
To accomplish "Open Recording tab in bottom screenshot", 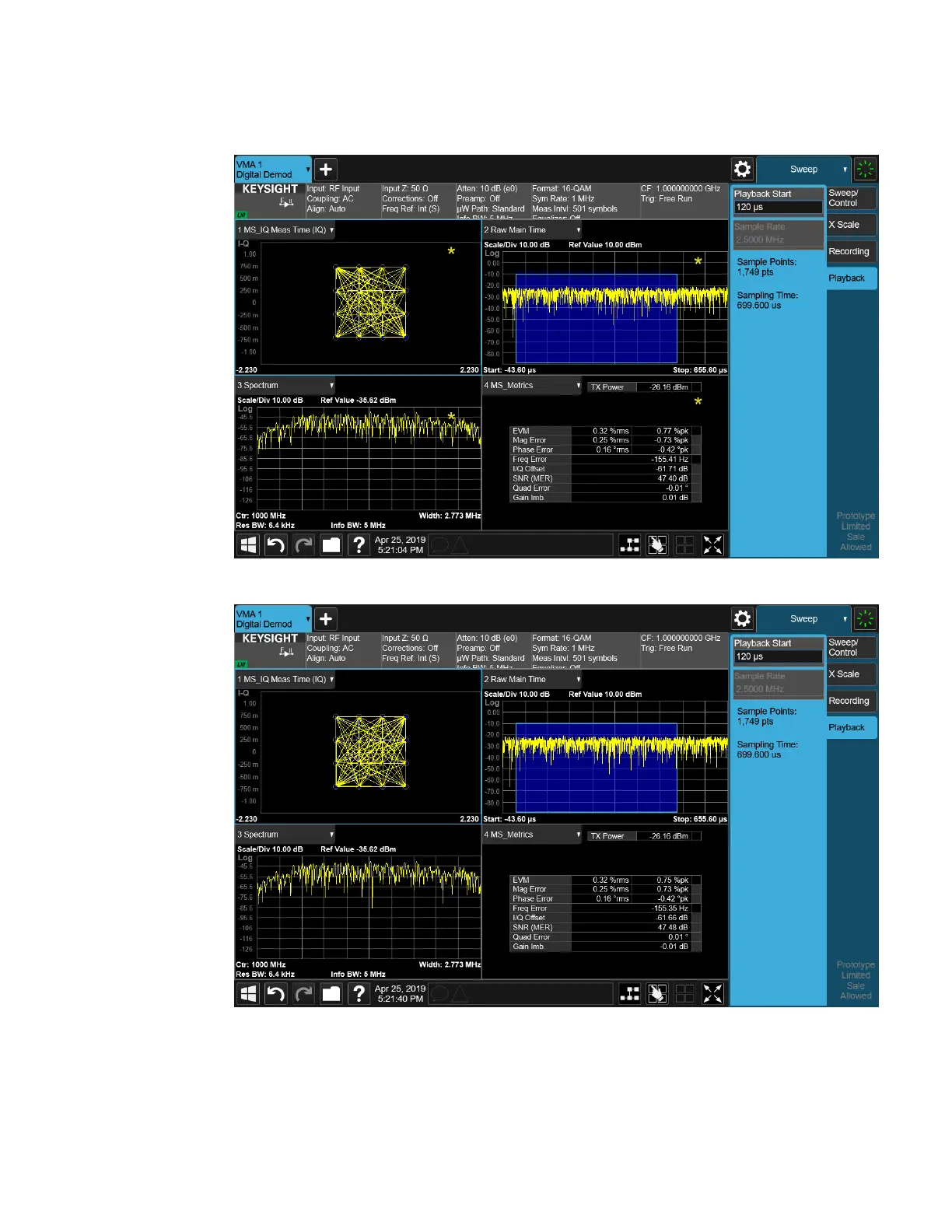I will click(852, 701).
